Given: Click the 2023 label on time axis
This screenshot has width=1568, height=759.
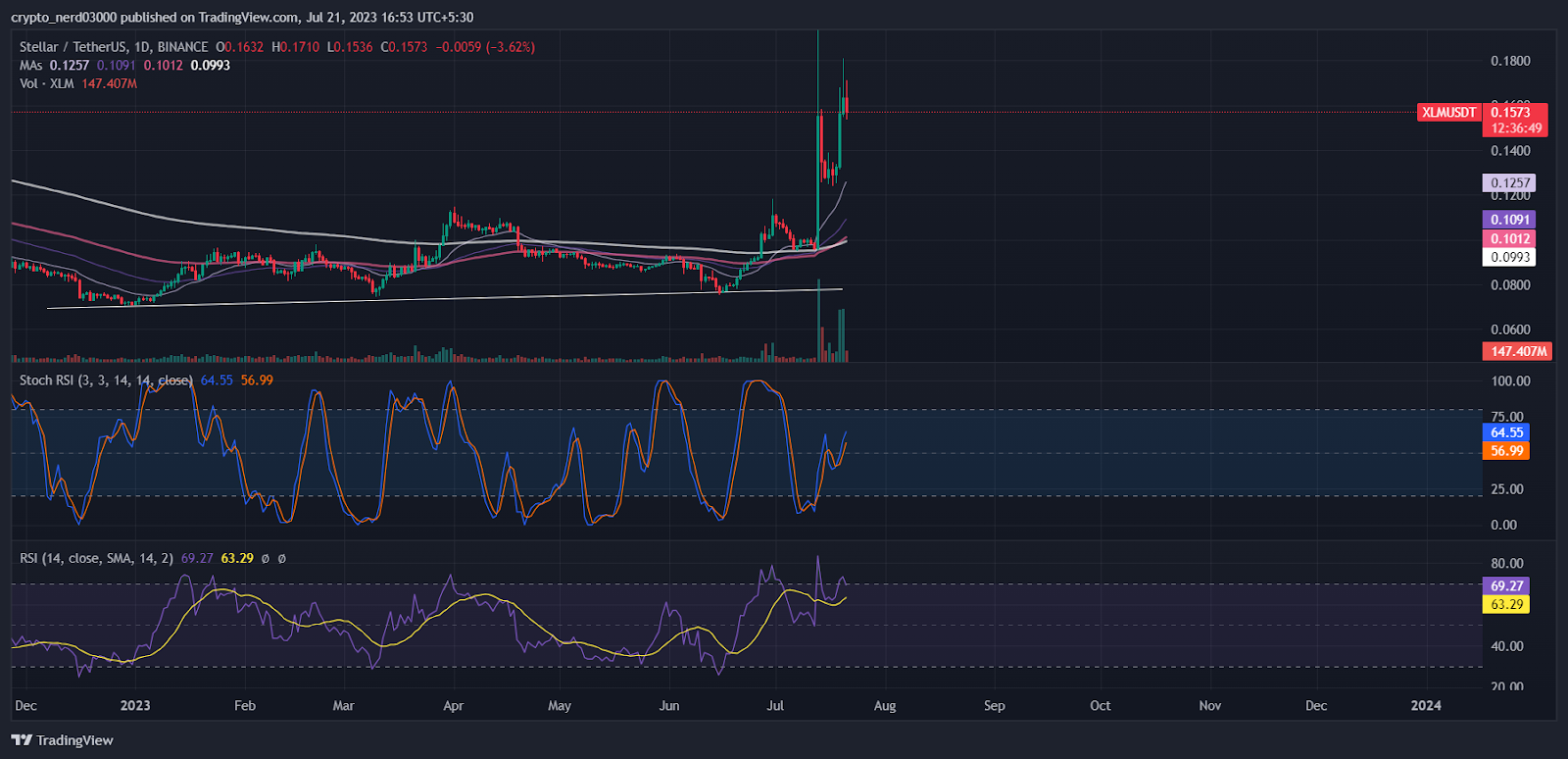Looking at the screenshot, I should coord(135,706).
